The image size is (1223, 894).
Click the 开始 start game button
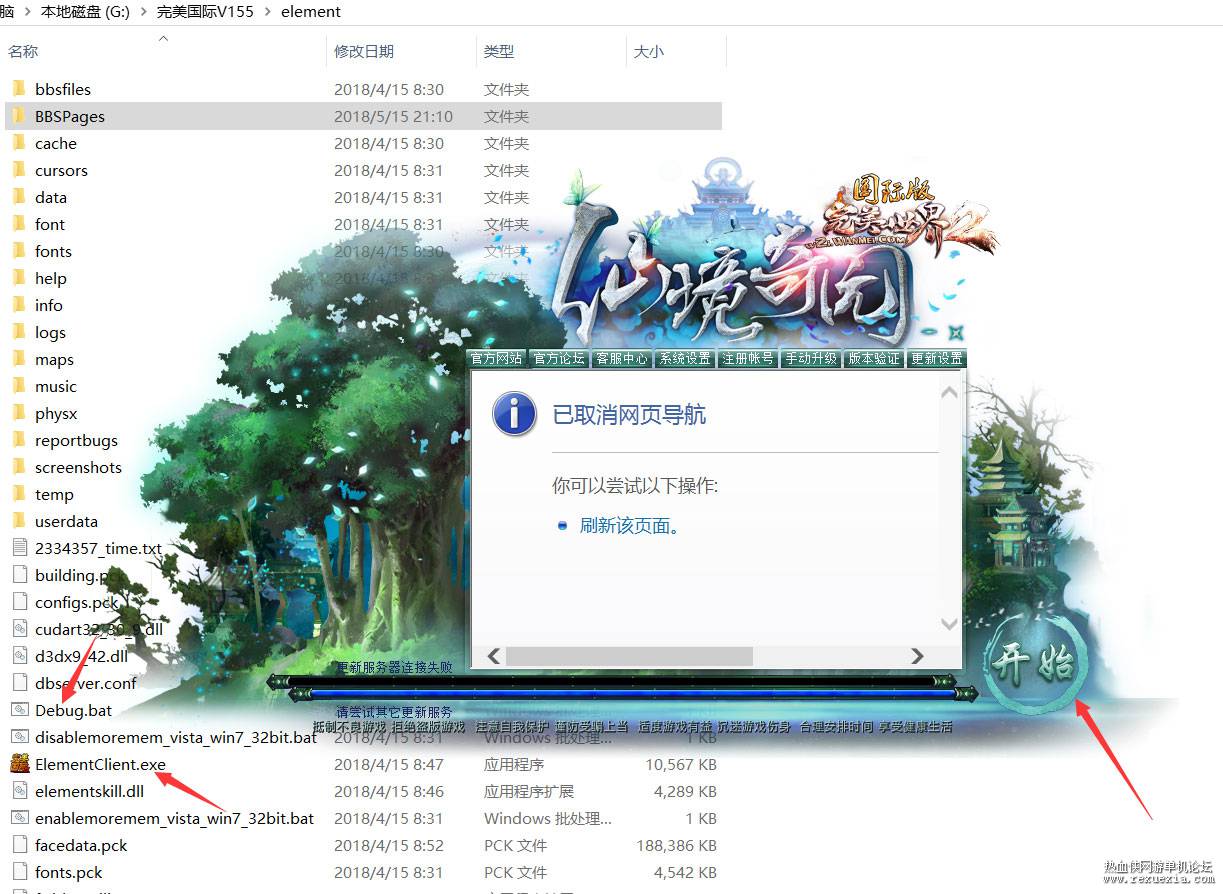click(1032, 662)
